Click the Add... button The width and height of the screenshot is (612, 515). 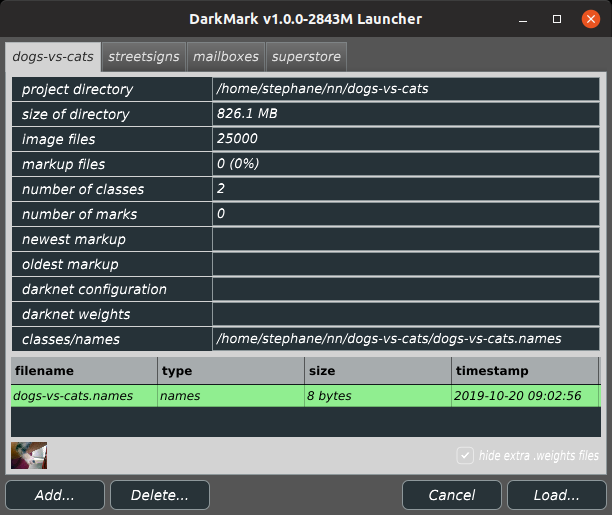pyautogui.click(x=55, y=495)
